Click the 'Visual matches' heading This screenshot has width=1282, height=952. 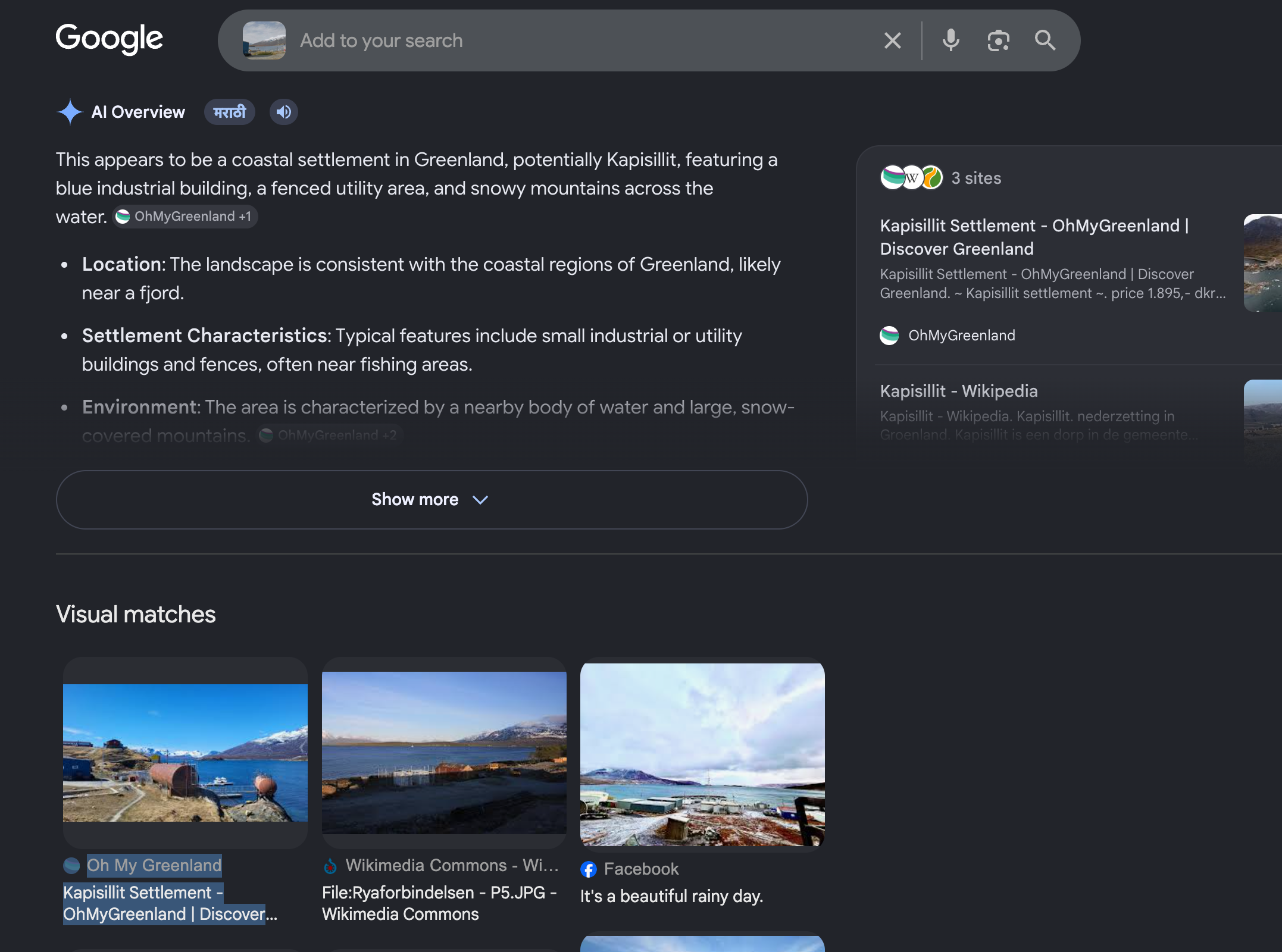tap(136, 614)
